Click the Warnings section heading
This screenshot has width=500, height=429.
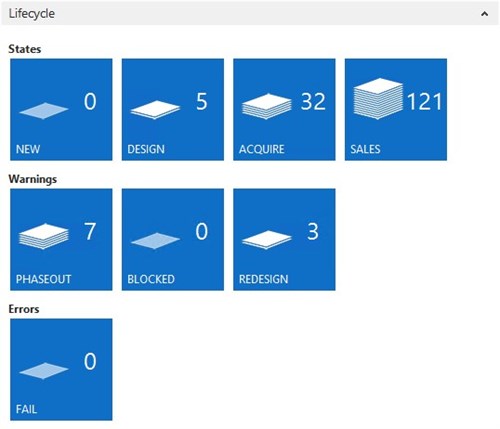[x=33, y=179]
